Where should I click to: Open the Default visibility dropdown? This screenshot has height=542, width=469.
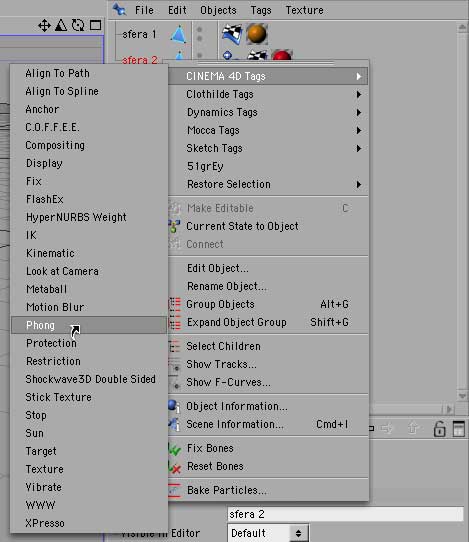[x=268, y=533]
